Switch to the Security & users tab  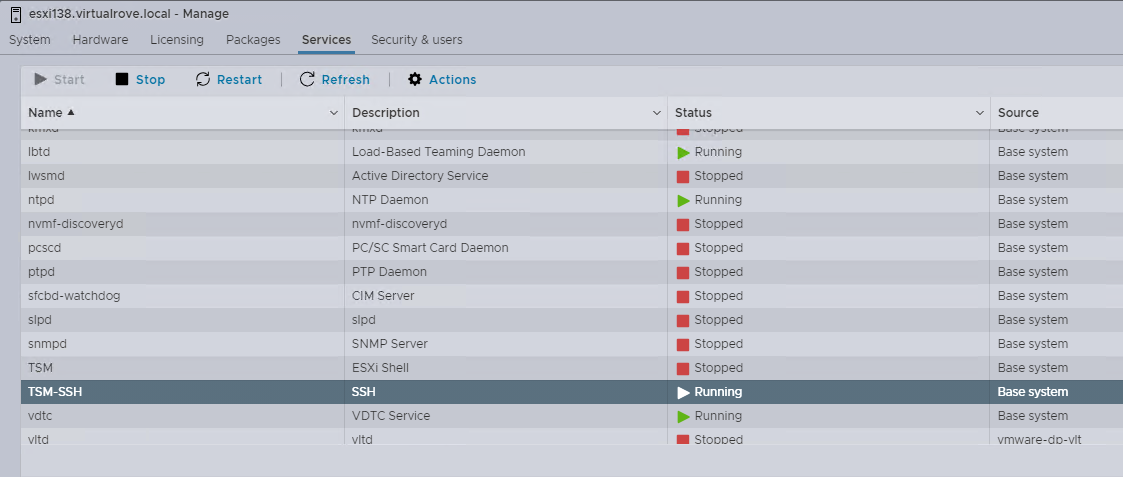pyautogui.click(x=416, y=40)
